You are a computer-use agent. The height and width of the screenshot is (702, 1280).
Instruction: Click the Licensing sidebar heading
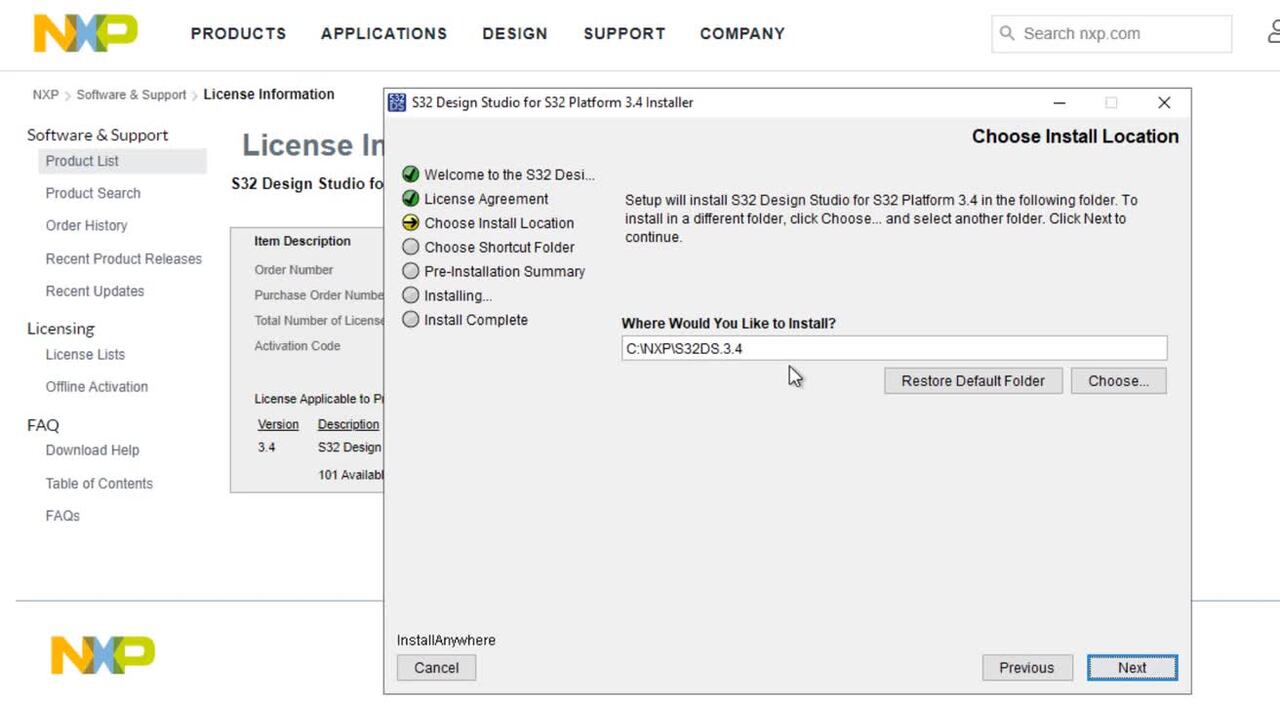click(61, 328)
